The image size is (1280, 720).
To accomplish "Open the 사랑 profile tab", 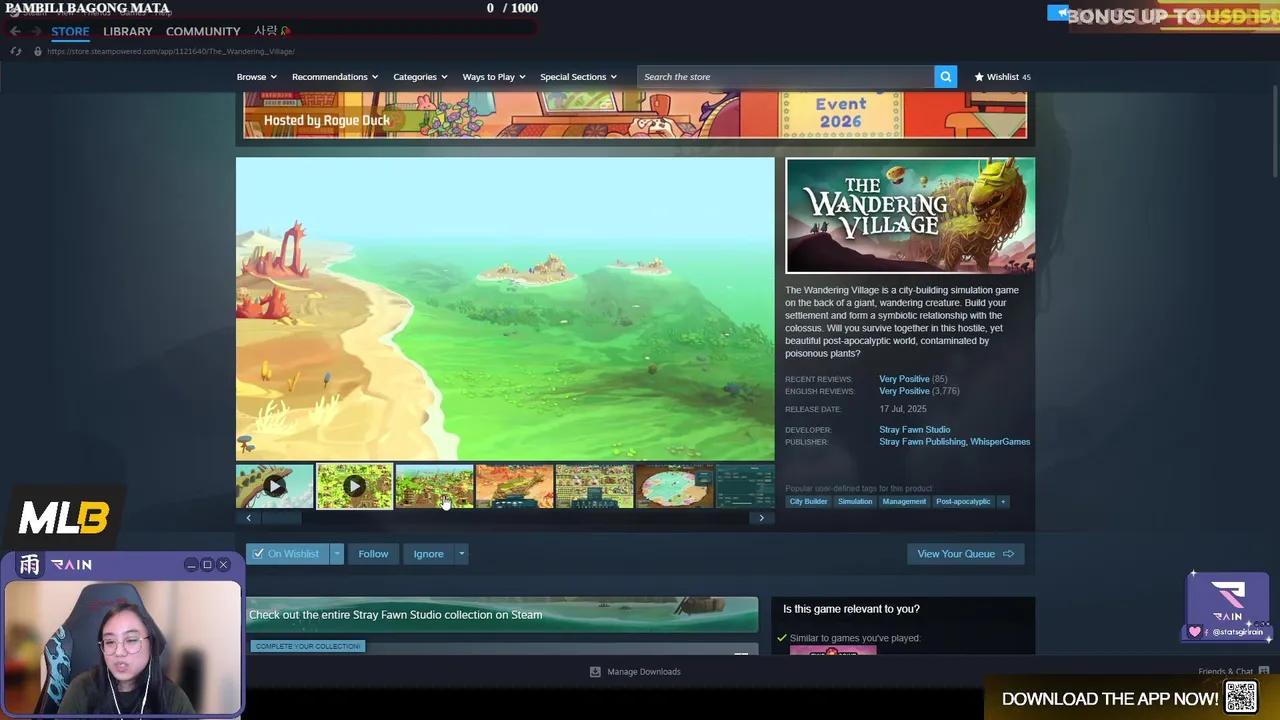I will click(270, 31).
